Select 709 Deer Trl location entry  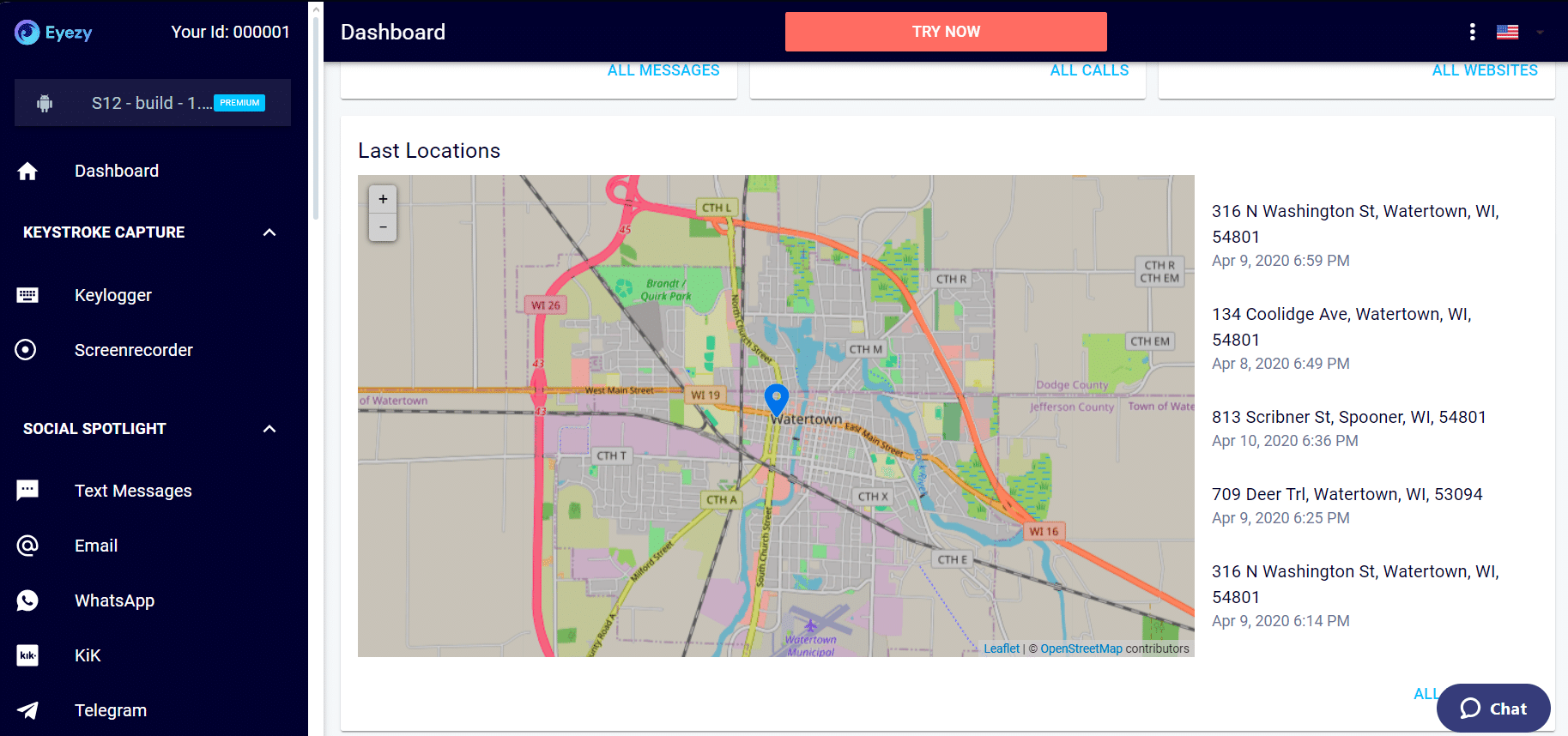coord(1347,494)
